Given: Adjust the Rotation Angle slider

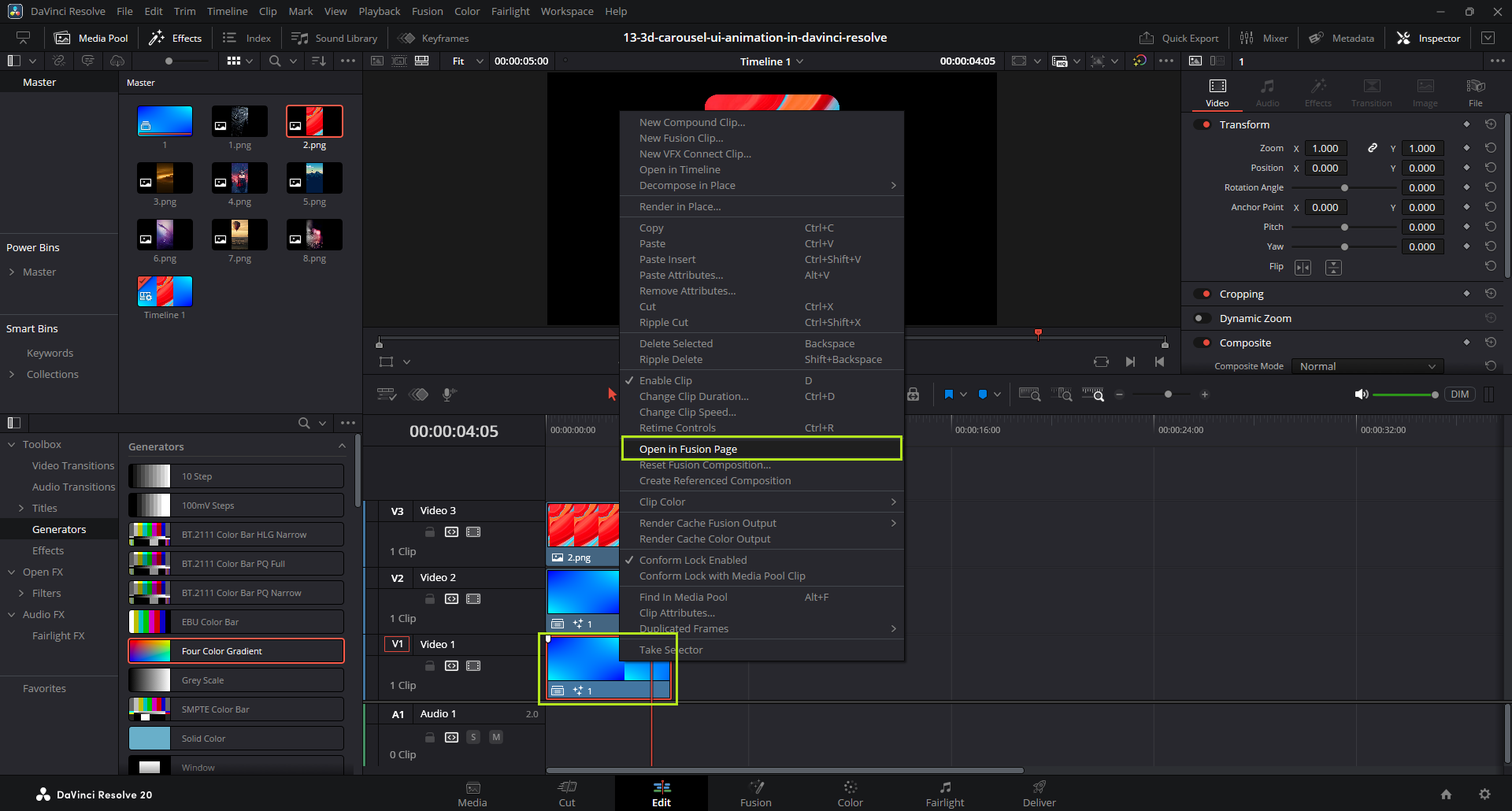Looking at the screenshot, I should [1344, 187].
